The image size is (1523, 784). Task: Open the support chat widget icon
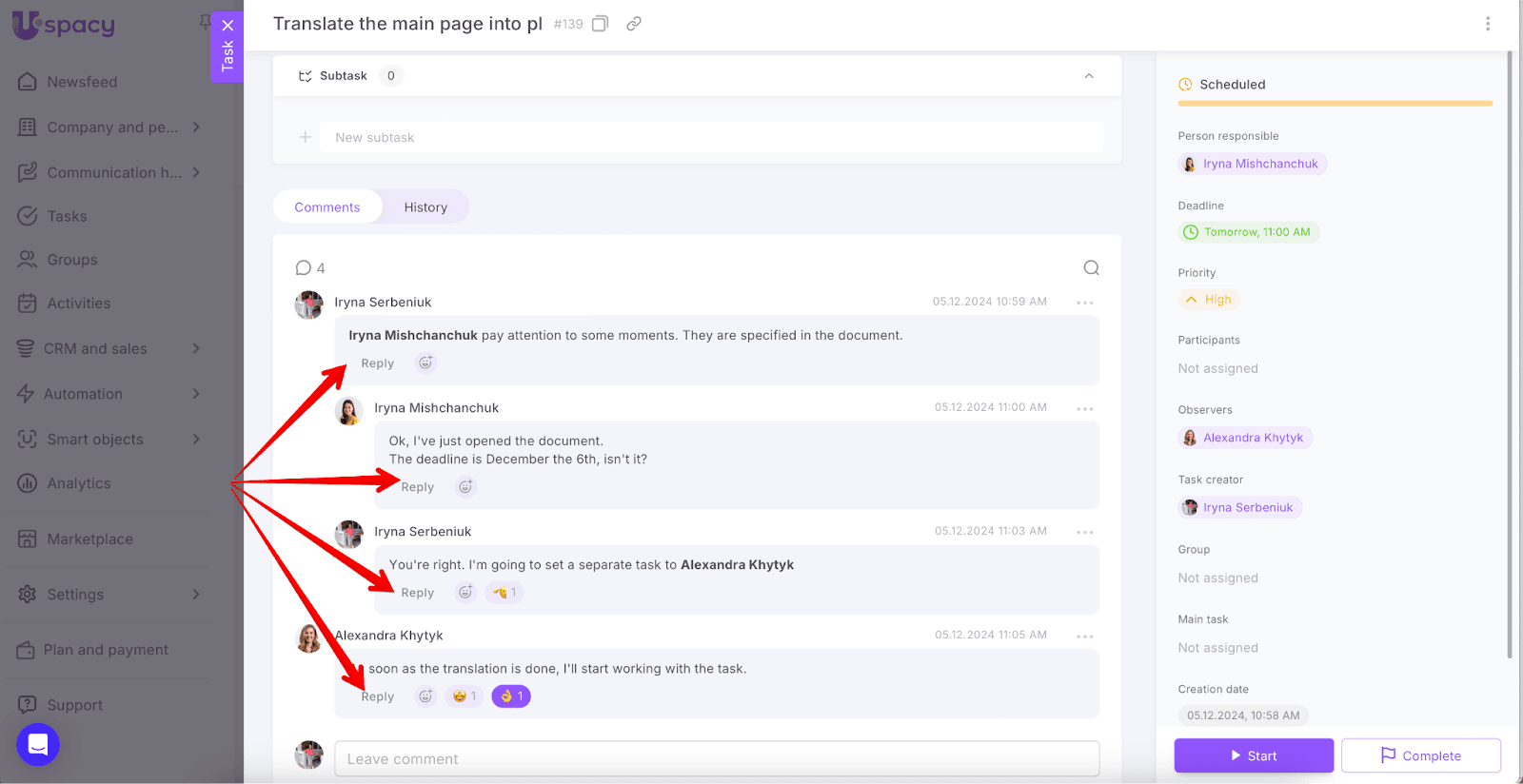tap(38, 744)
